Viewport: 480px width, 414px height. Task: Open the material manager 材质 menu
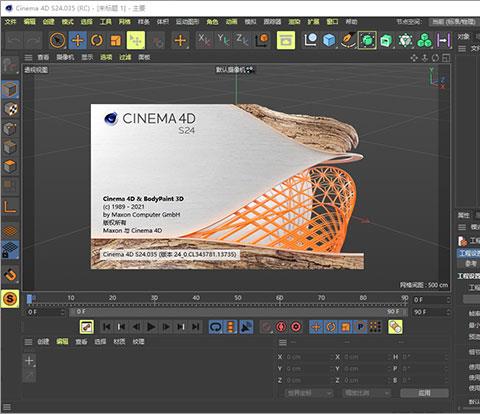click(119, 342)
